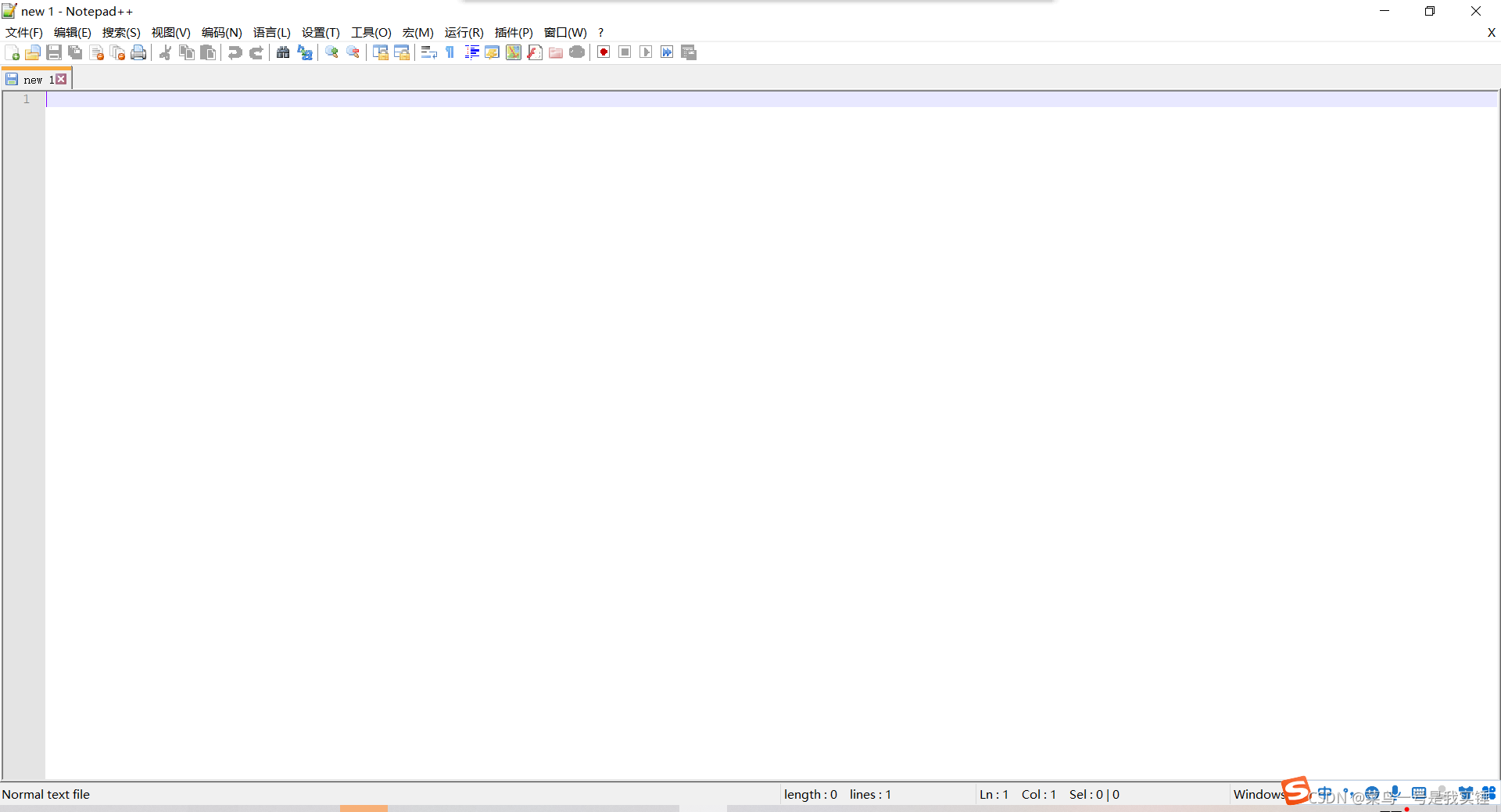This screenshot has width=1501, height=812.
Task: Click line number 1 in margin
Action: [x=27, y=99]
